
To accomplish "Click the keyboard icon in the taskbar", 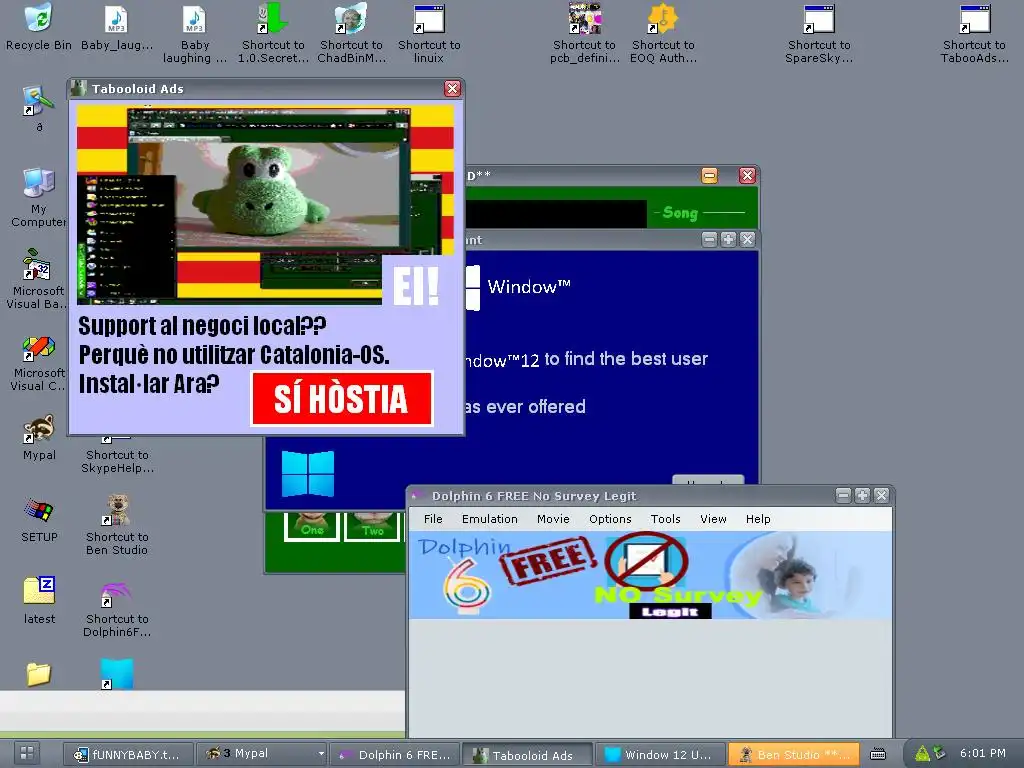I will click(x=878, y=754).
